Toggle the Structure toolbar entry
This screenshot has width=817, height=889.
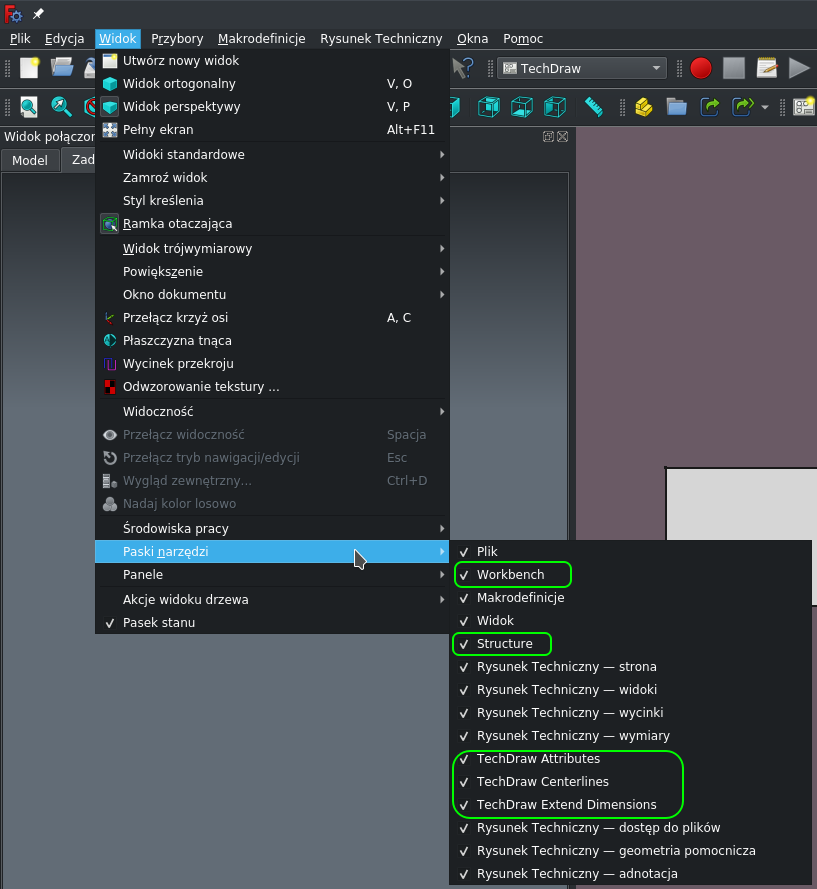(501, 643)
